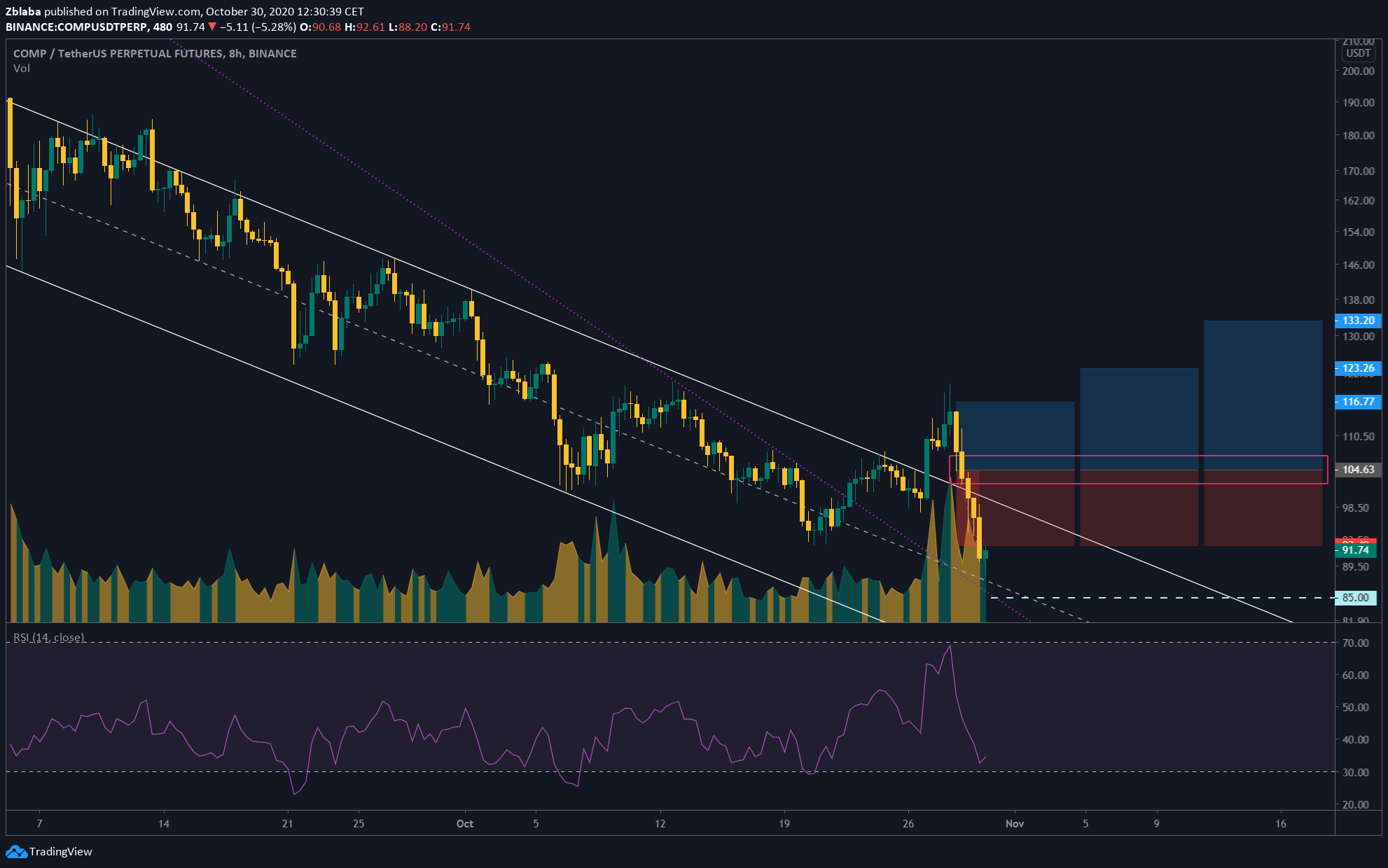Click the −5.11 (−5.28%) change text
Viewport: 1388px width, 868px height.
258,27
